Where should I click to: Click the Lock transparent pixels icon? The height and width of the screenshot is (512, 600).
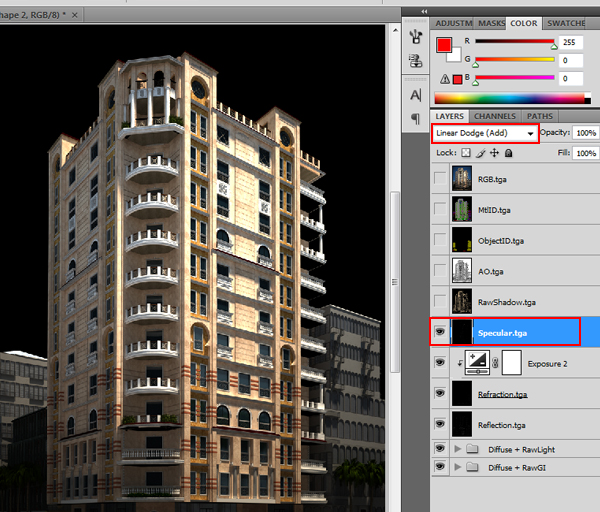(x=466, y=153)
